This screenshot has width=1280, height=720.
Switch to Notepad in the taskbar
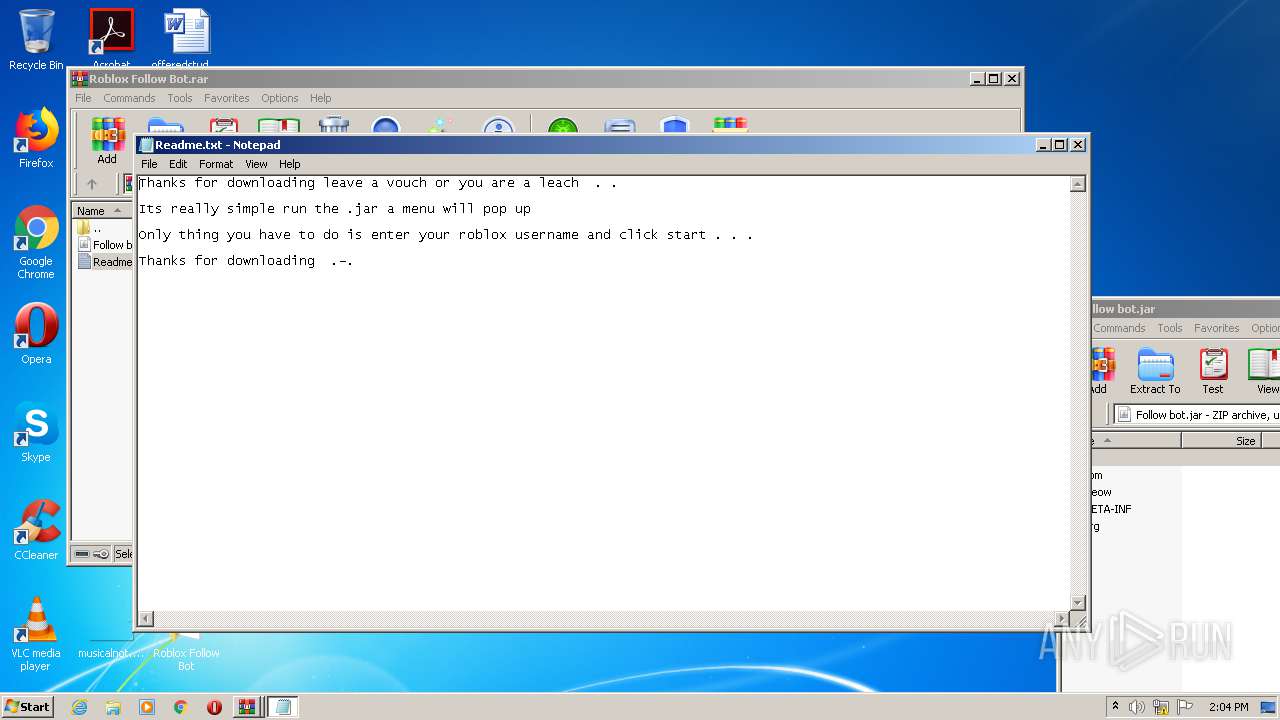point(283,707)
